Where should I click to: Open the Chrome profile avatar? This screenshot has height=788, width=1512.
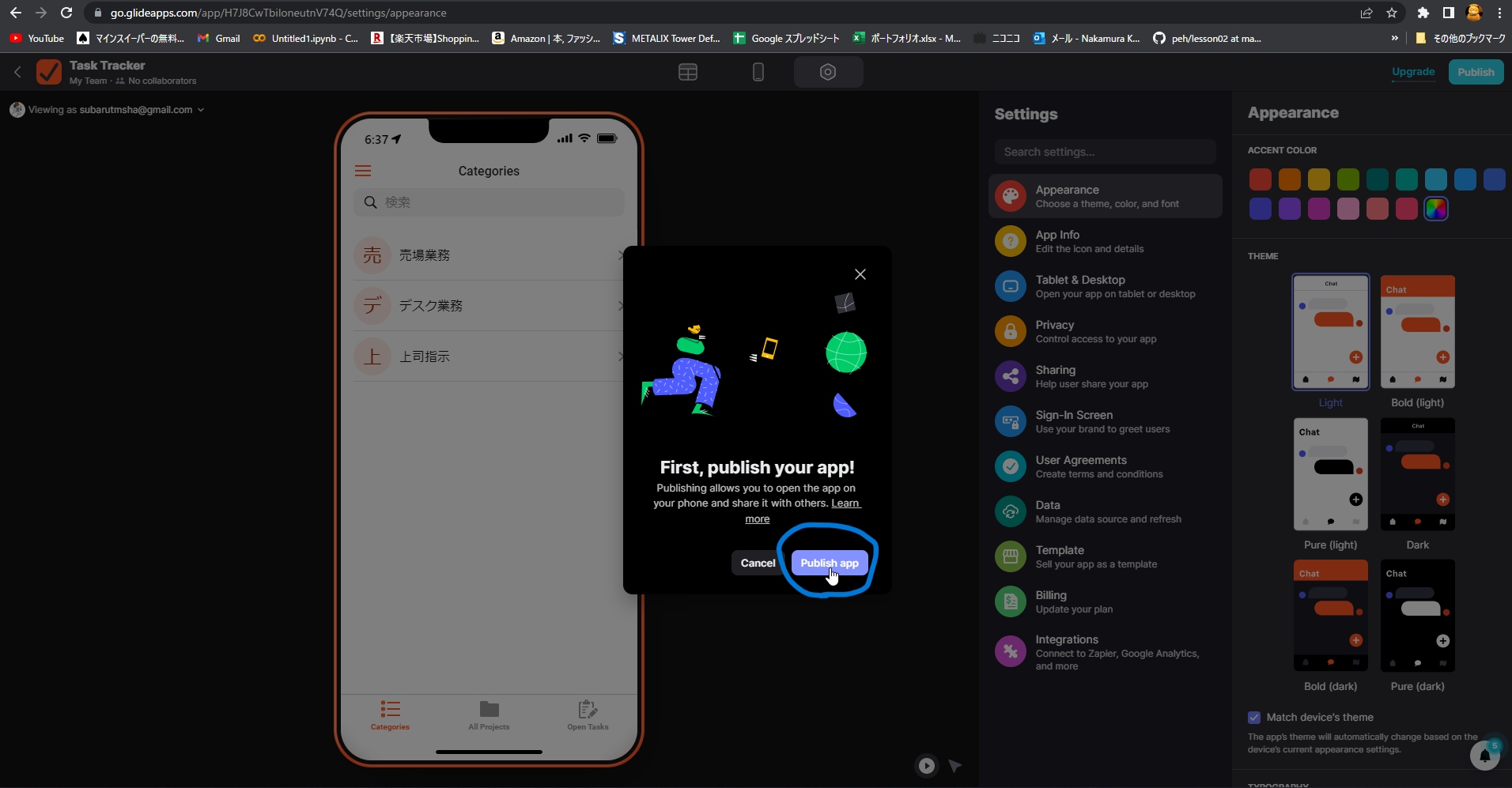[x=1474, y=13]
